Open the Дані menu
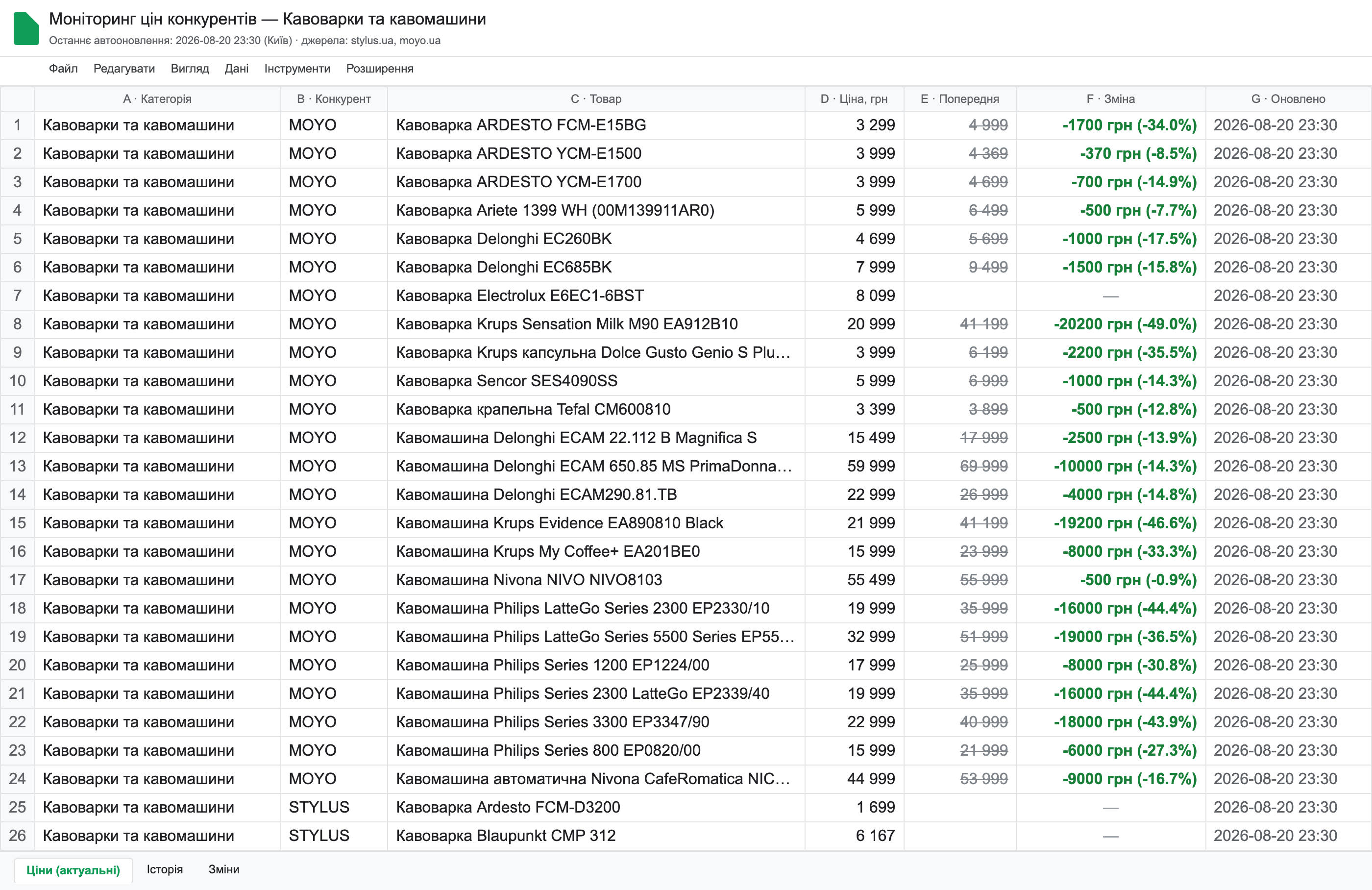The width and height of the screenshot is (1372, 890). coord(236,69)
